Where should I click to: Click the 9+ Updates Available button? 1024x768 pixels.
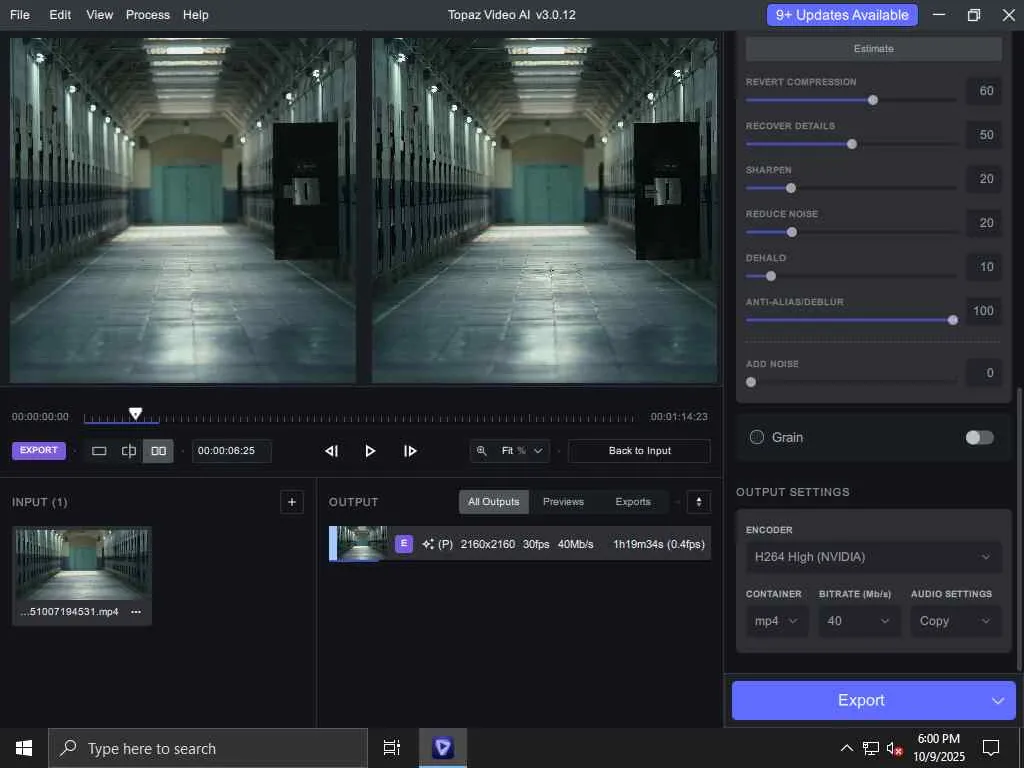(842, 15)
